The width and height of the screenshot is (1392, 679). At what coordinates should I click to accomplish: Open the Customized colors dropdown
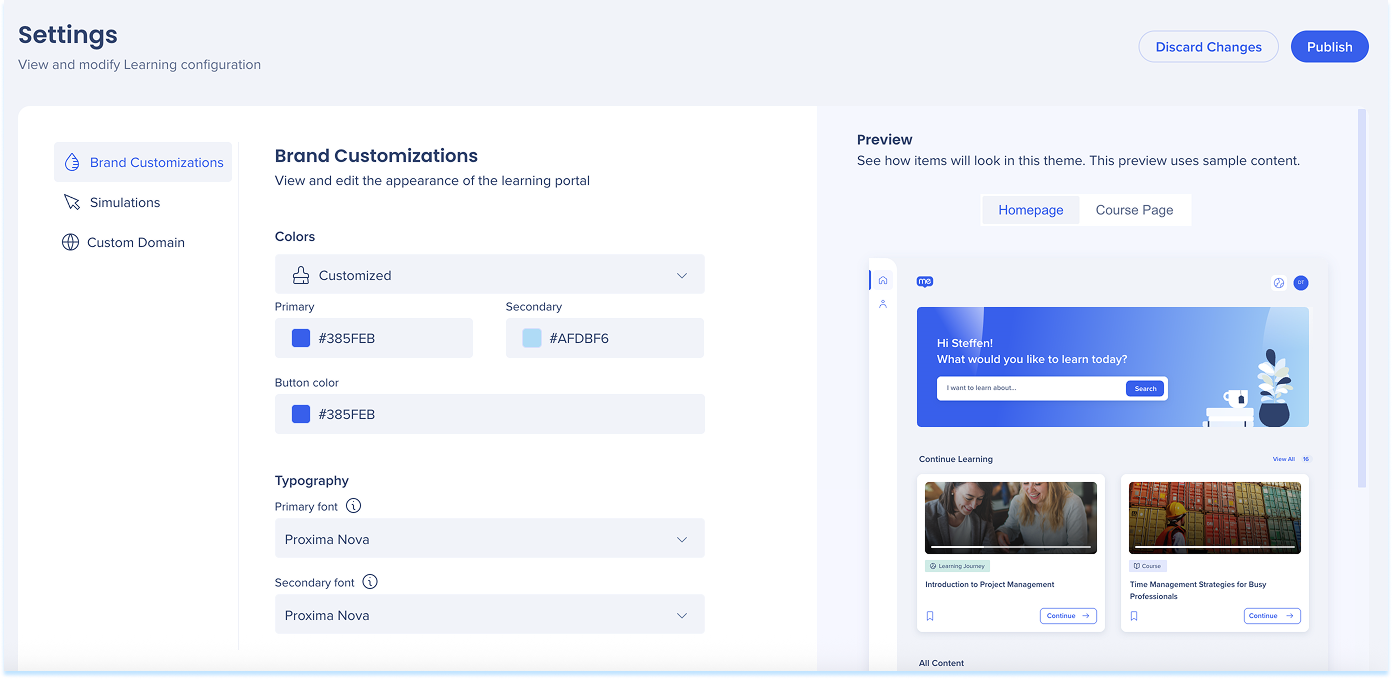point(489,275)
